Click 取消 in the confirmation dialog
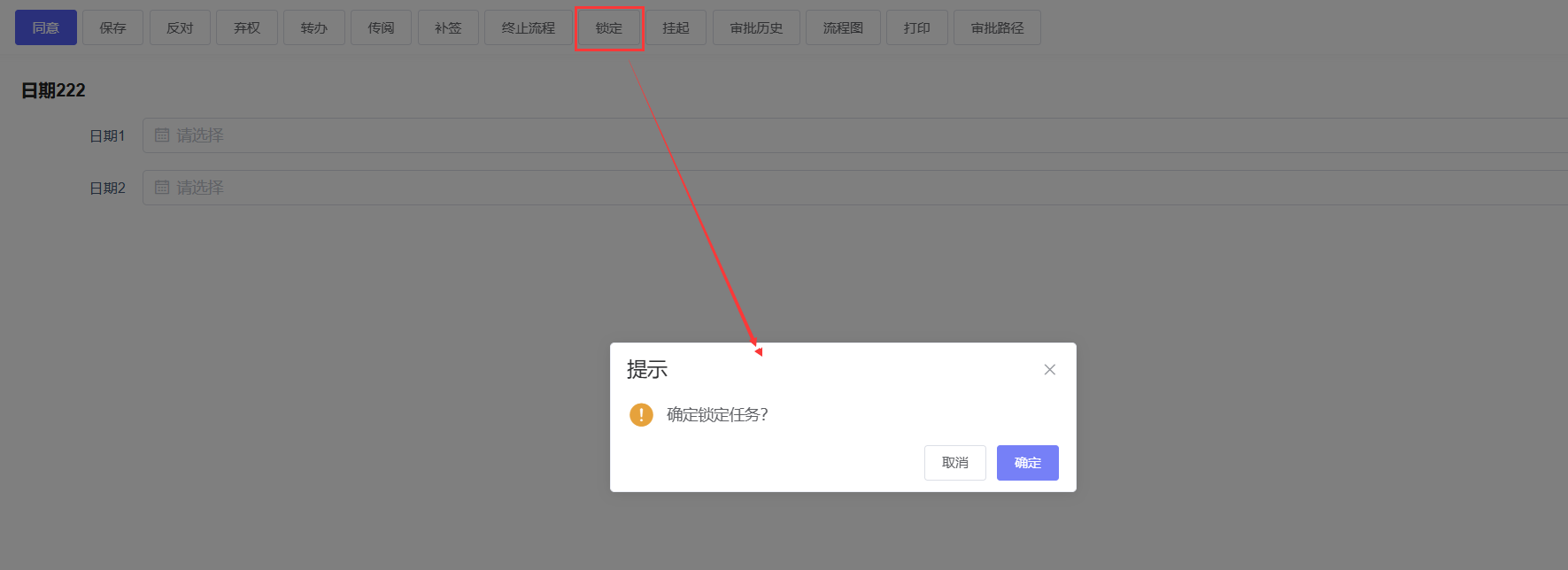 click(x=955, y=463)
